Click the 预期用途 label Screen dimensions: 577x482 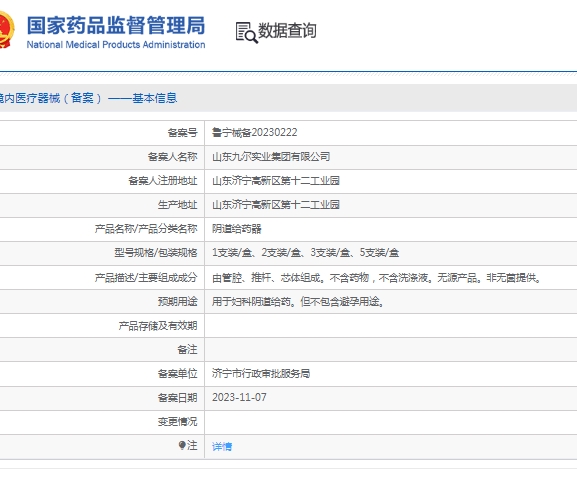click(177, 302)
